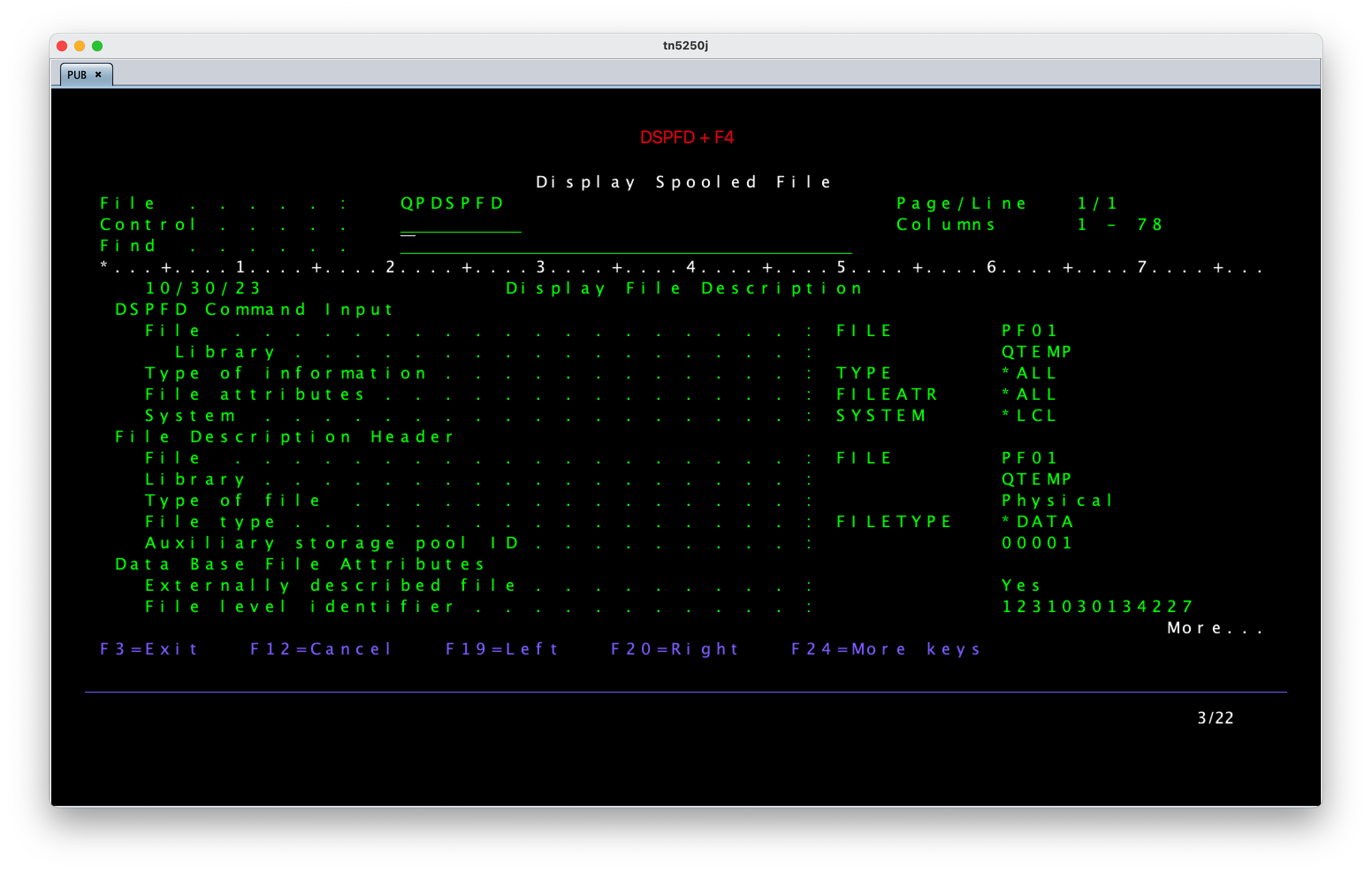Click file level identifier 1231030134227
The height and width of the screenshot is (873, 1372).
coord(1097,606)
